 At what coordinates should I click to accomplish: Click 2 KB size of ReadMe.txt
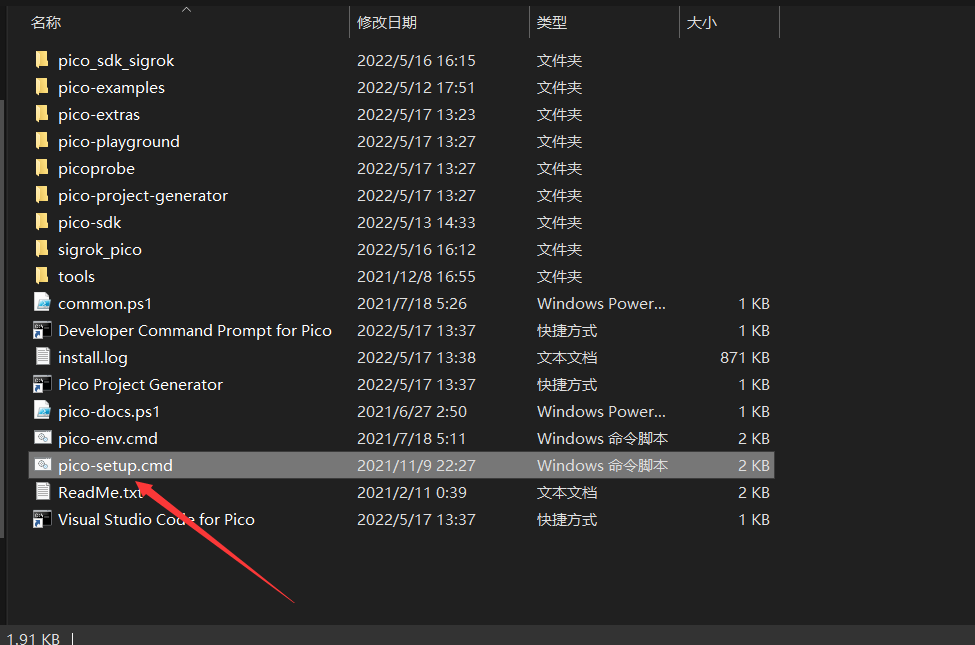click(x=754, y=493)
